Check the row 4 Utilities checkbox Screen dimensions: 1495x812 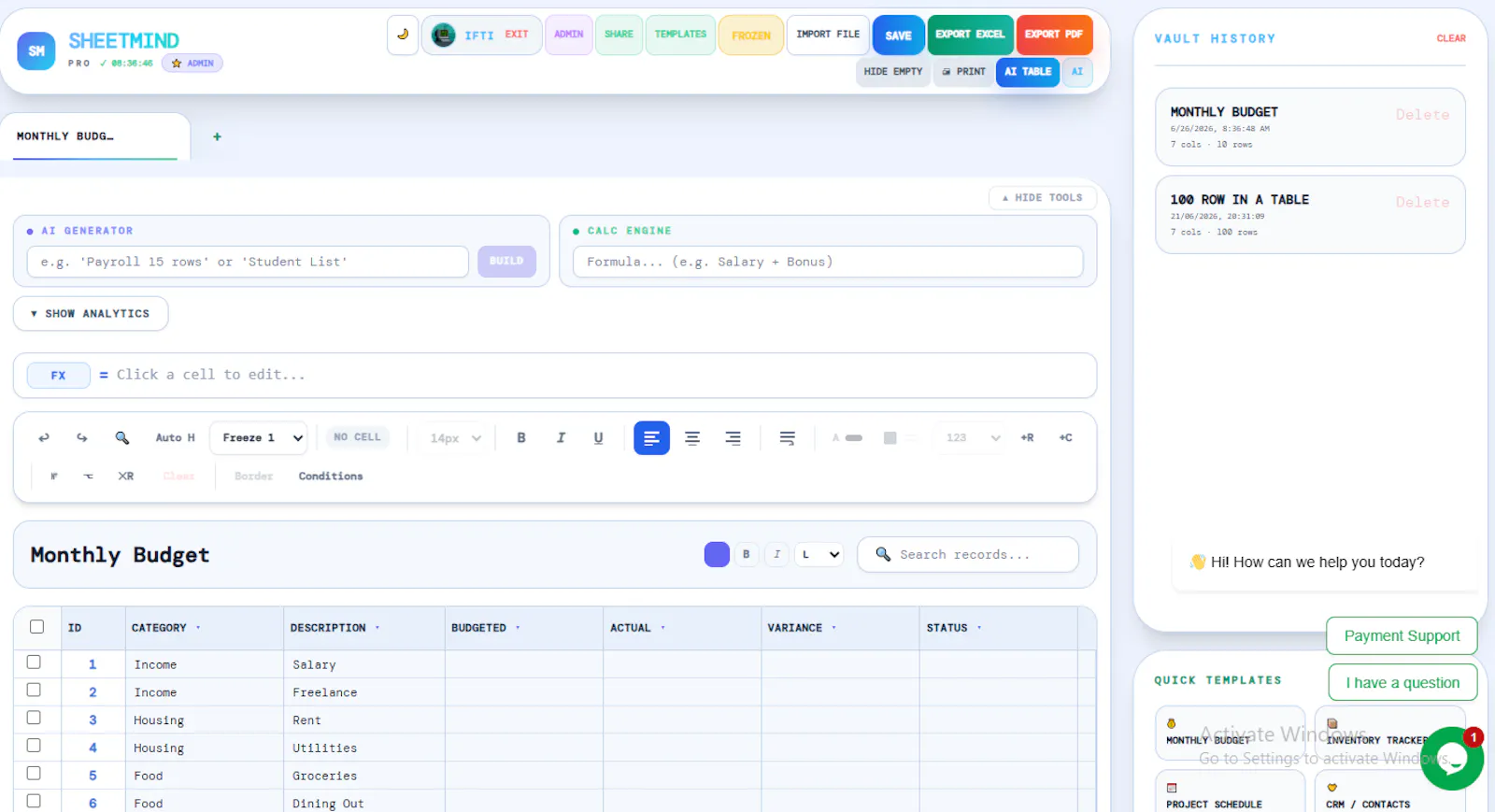coord(34,746)
